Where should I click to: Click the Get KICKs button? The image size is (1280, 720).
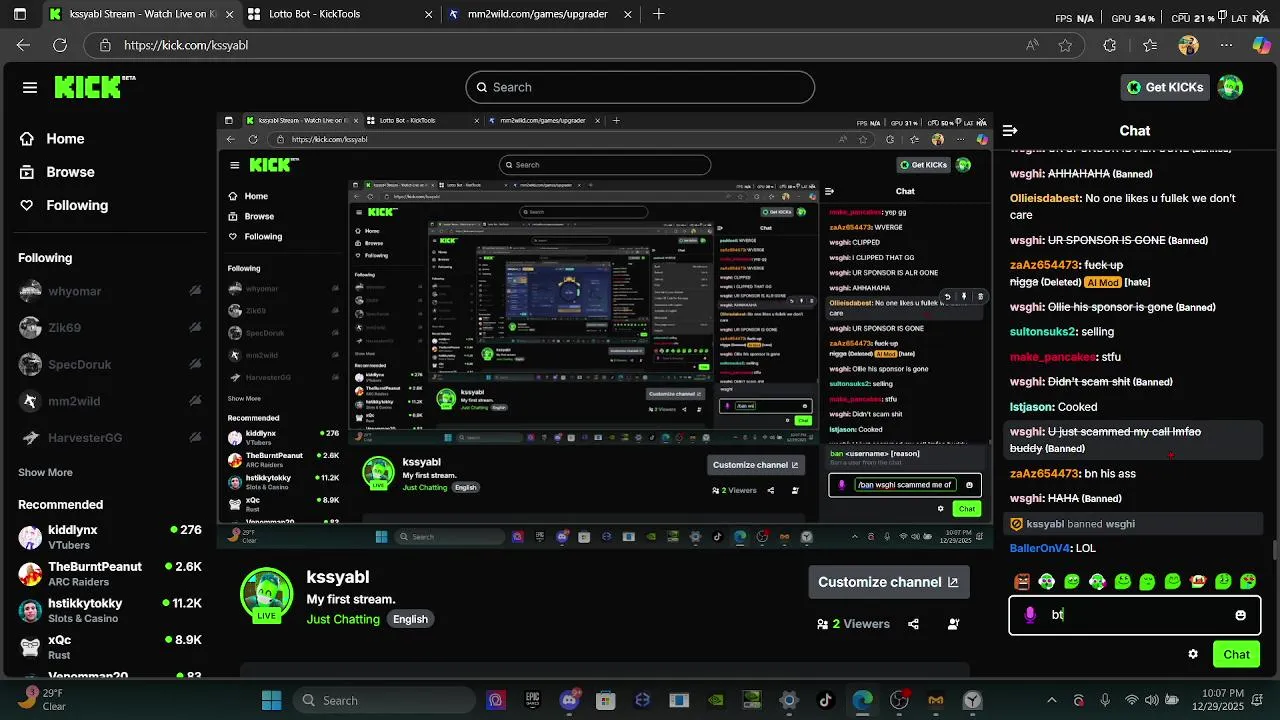[1165, 87]
